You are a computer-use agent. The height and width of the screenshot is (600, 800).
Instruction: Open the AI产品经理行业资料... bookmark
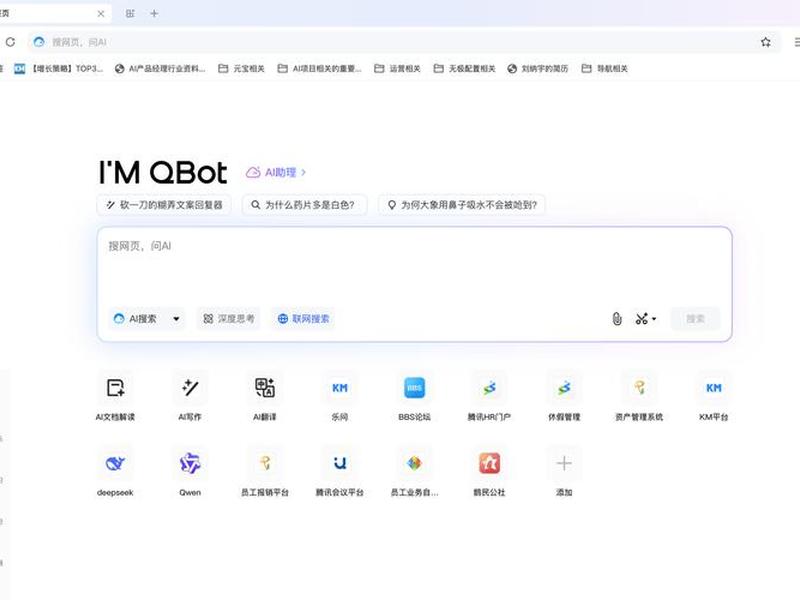coord(160,68)
